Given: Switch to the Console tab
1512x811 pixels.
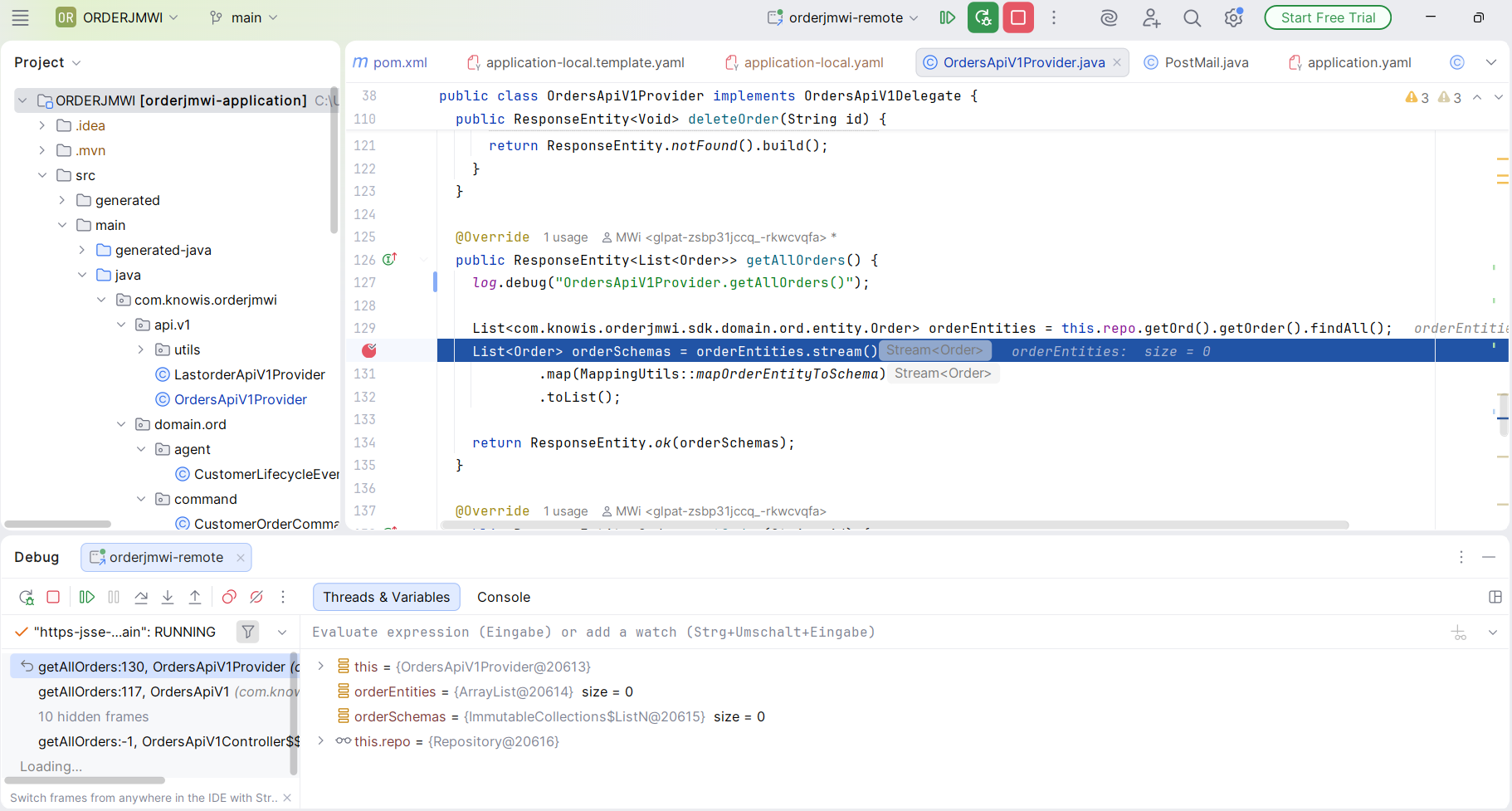Looking at the screenshot, I should click(x=504, y=597).
